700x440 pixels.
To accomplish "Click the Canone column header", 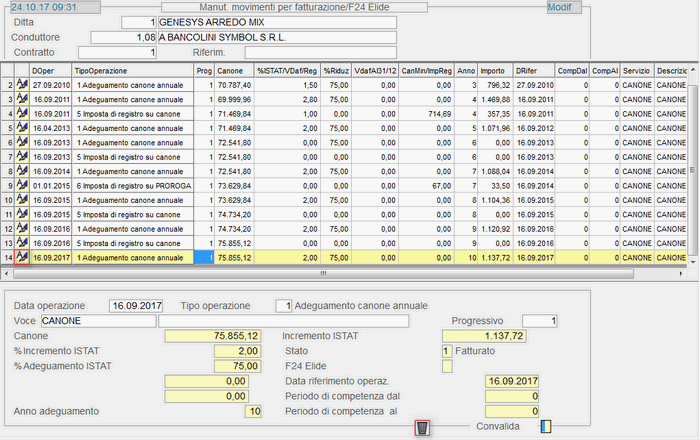I will pos(234,71).
